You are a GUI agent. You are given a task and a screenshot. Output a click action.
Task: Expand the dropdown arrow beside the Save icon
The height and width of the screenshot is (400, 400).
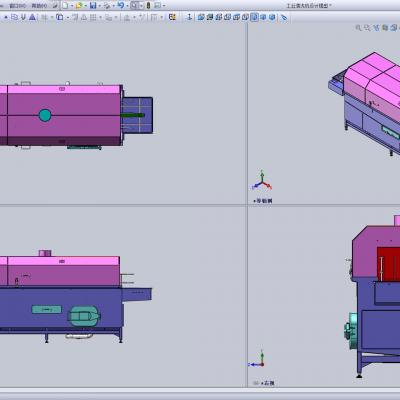pyautogui.click(x=100, y=6)
